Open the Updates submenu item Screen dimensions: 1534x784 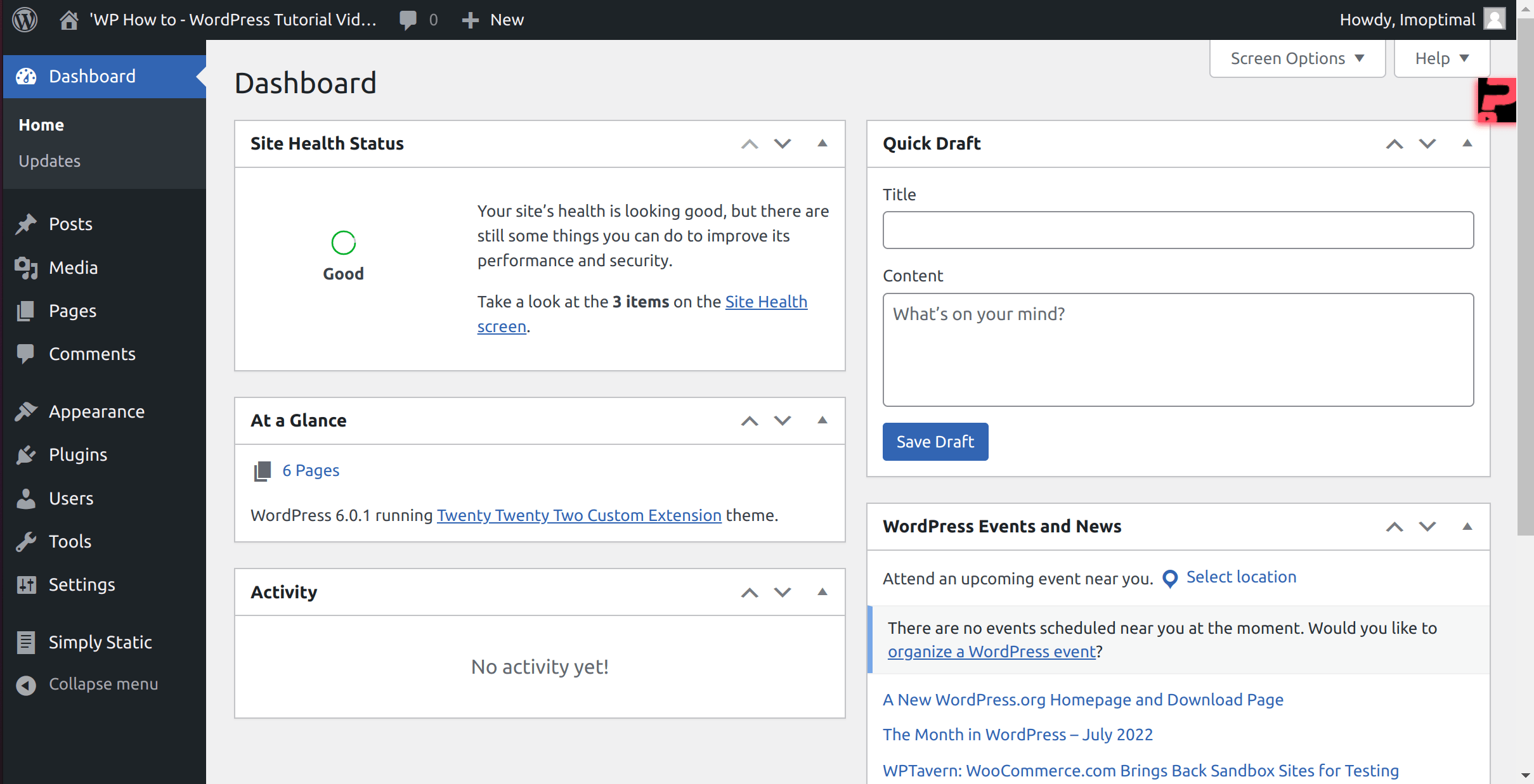[x=49, y=161]
